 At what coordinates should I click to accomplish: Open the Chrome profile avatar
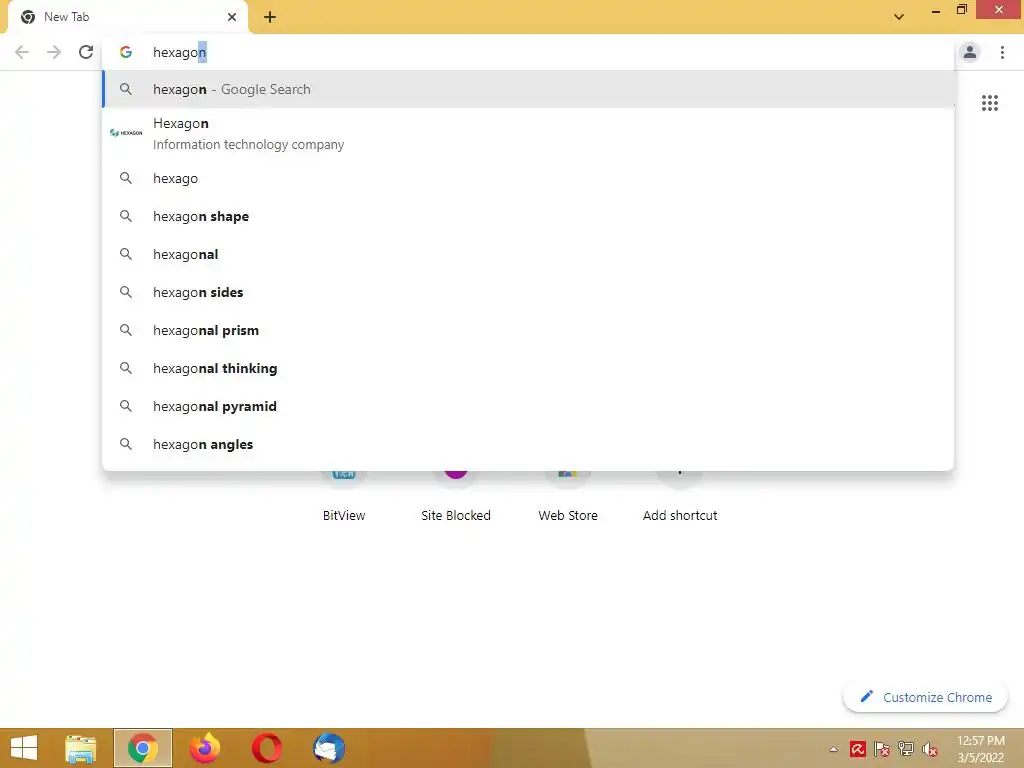point(970,52)
